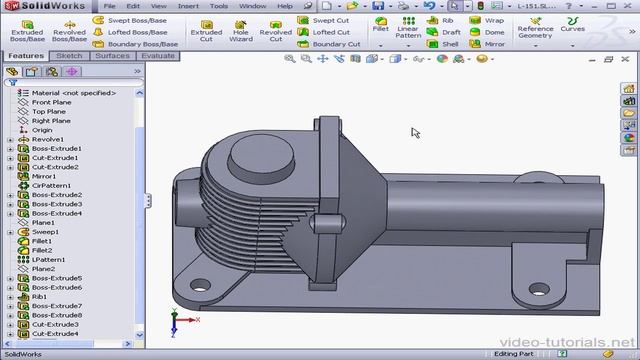The image size is (640, 360).
Task: Select the Rib feature tool
Action: (440, 20)
